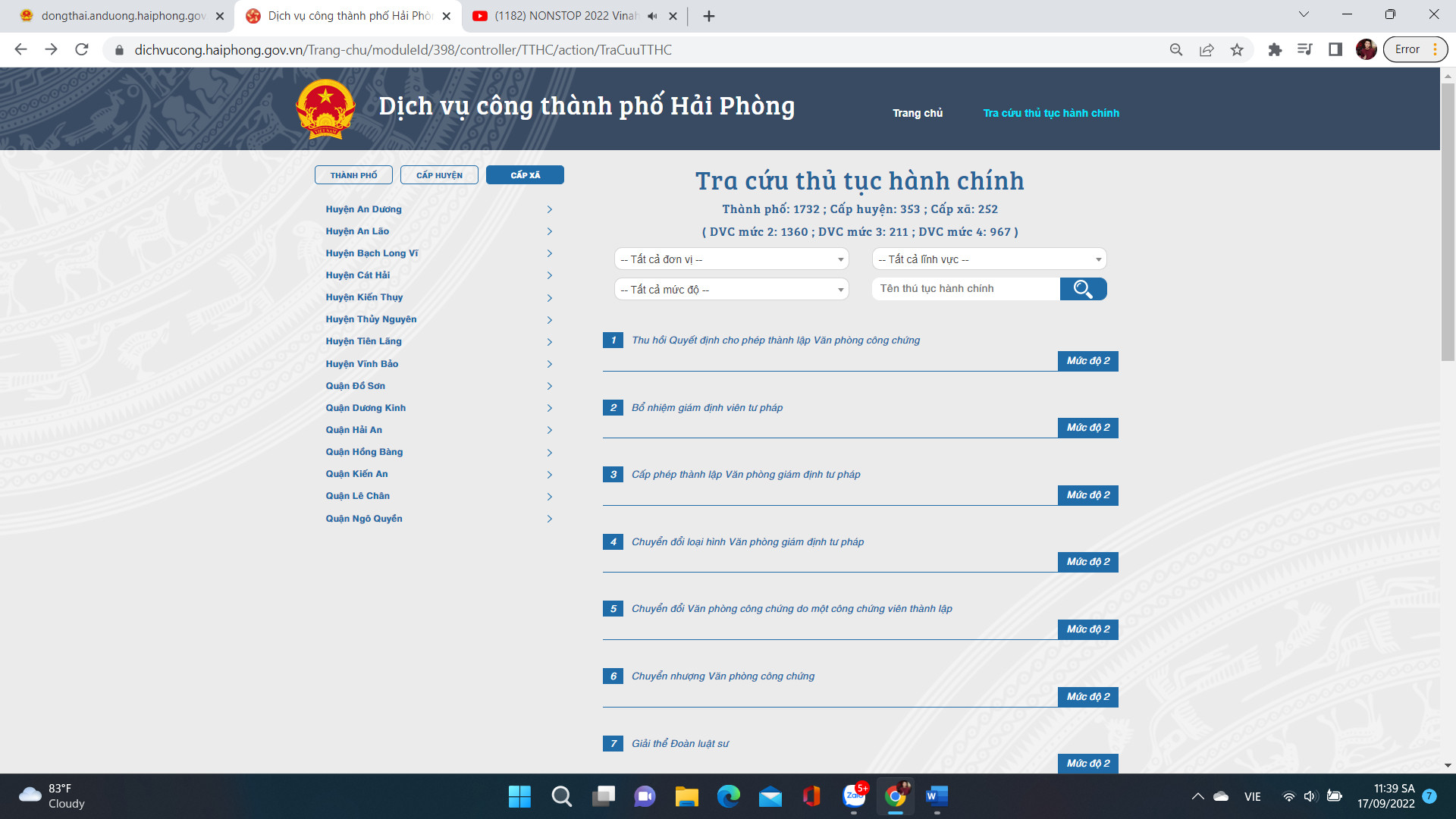Expand Huyện An Dương chevron
The height and width of the screenshot is (819, 1456).
pos(550,209)
